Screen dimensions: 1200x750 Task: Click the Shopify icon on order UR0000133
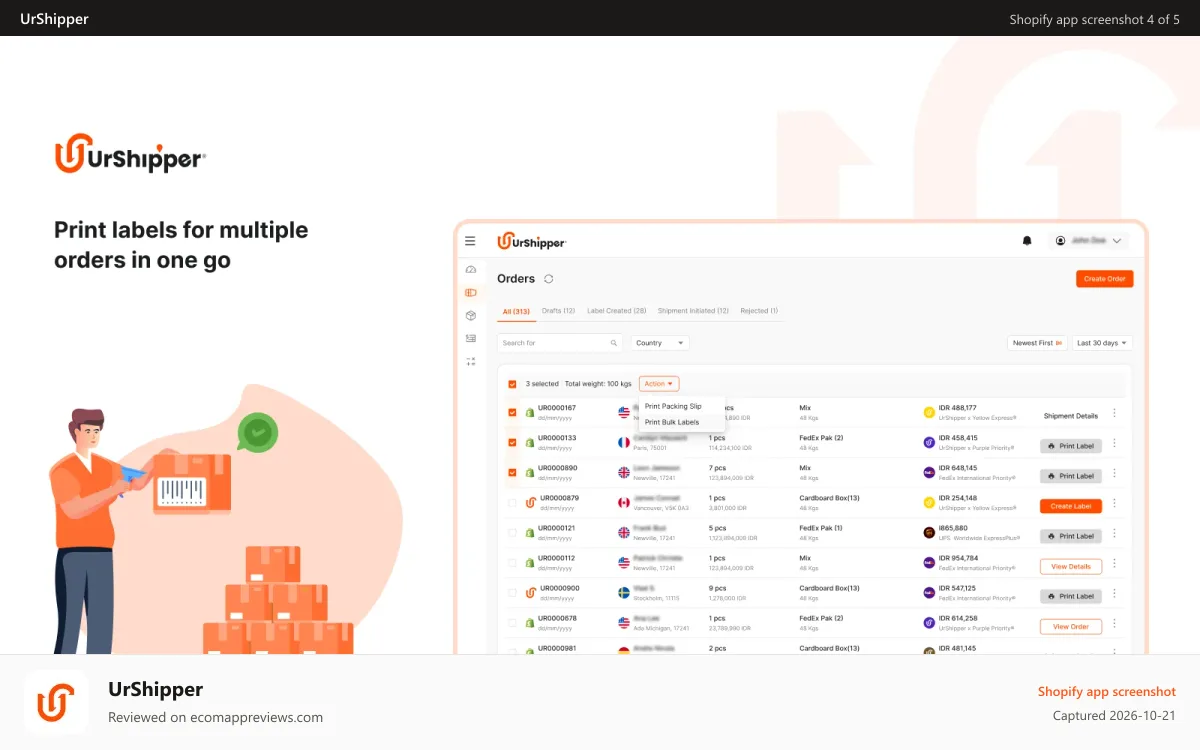coord(530,442)
